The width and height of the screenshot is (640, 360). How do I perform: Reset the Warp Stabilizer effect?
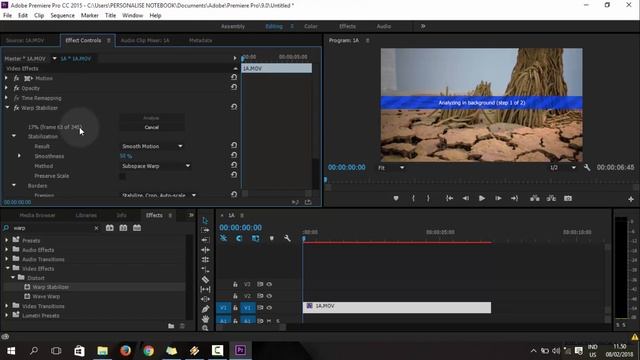click(x=234, y=107)
